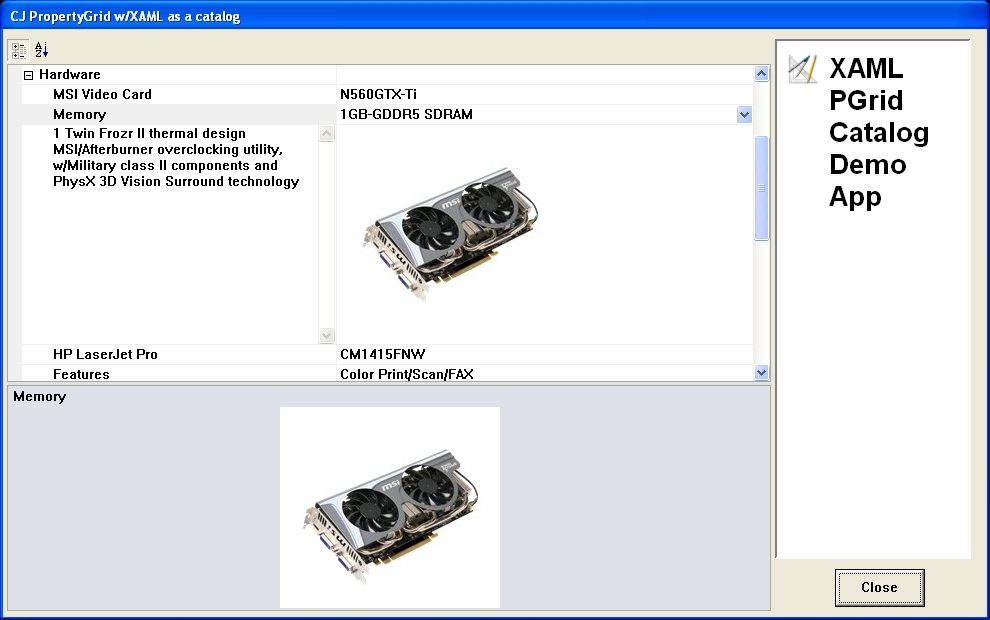
Task: Select the Features property row
Action: (x=81, y=374)
